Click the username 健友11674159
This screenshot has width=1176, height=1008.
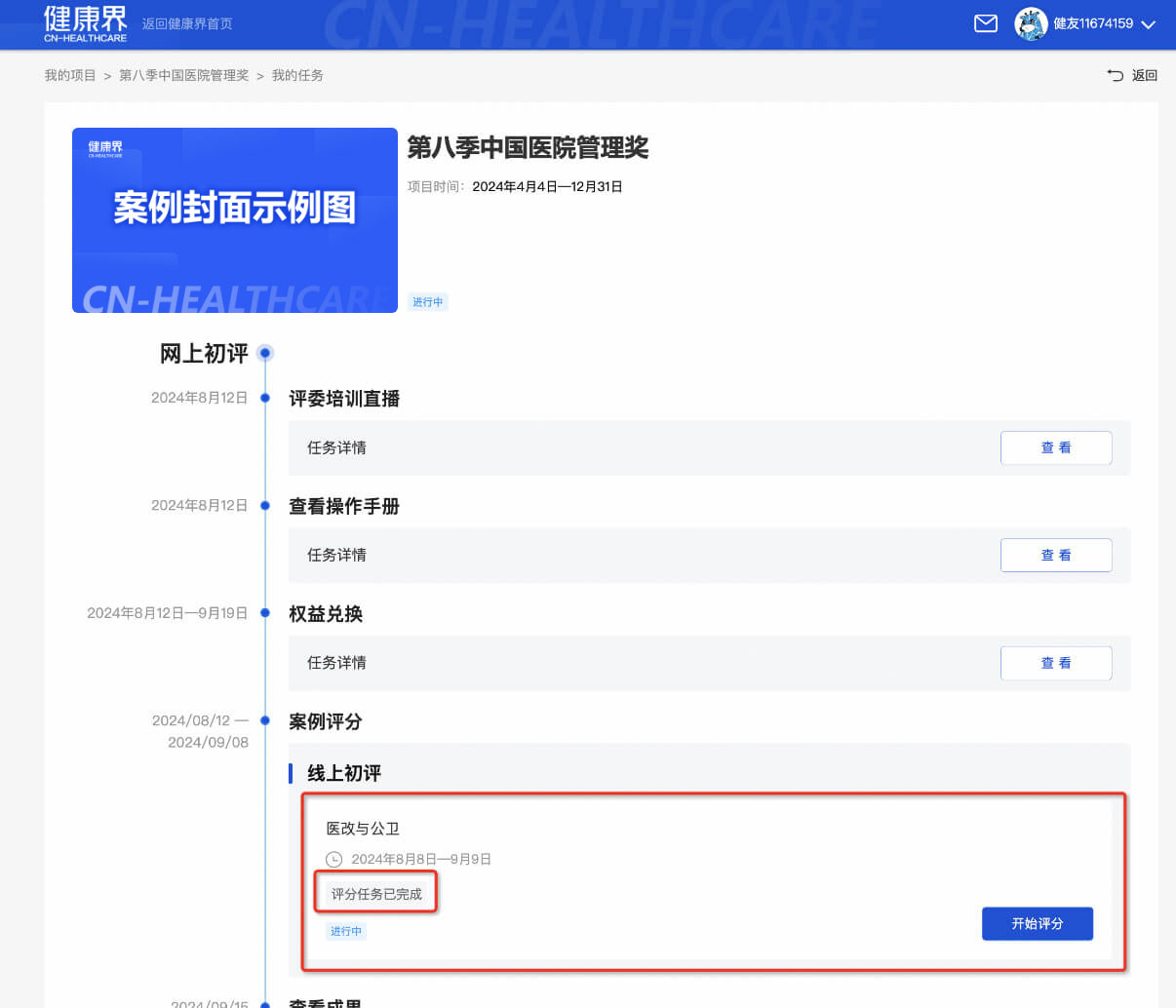click(x=1093, y=23)
